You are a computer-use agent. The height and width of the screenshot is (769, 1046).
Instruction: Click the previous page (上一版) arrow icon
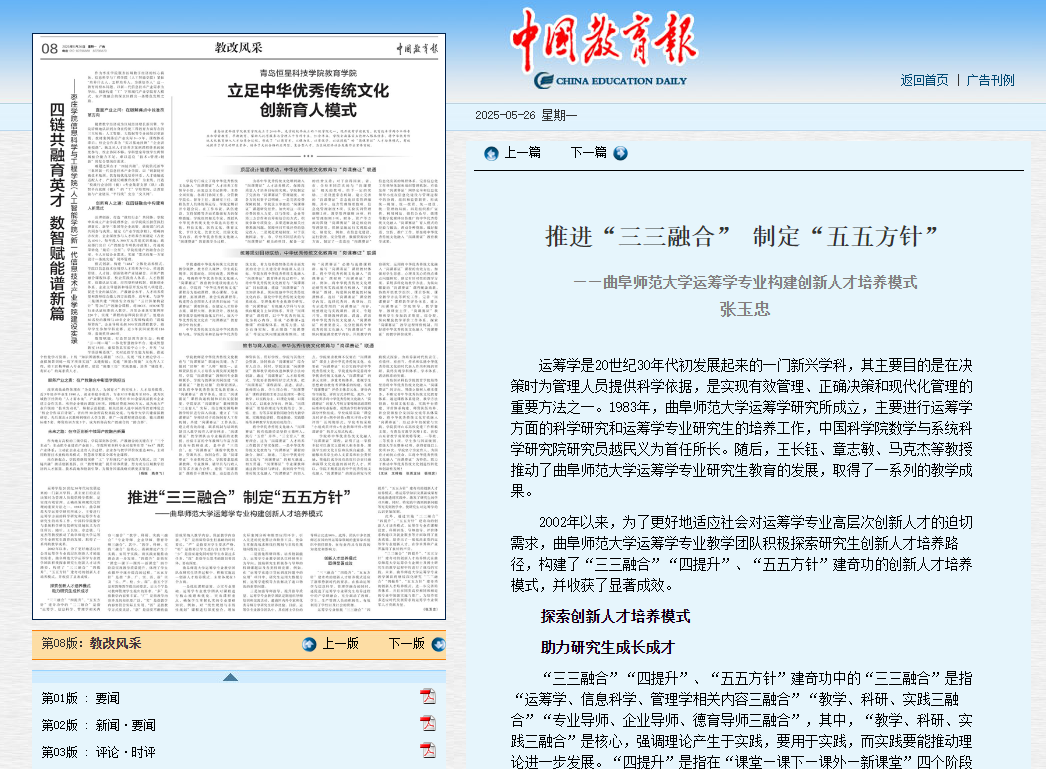(x=309, y=644)
